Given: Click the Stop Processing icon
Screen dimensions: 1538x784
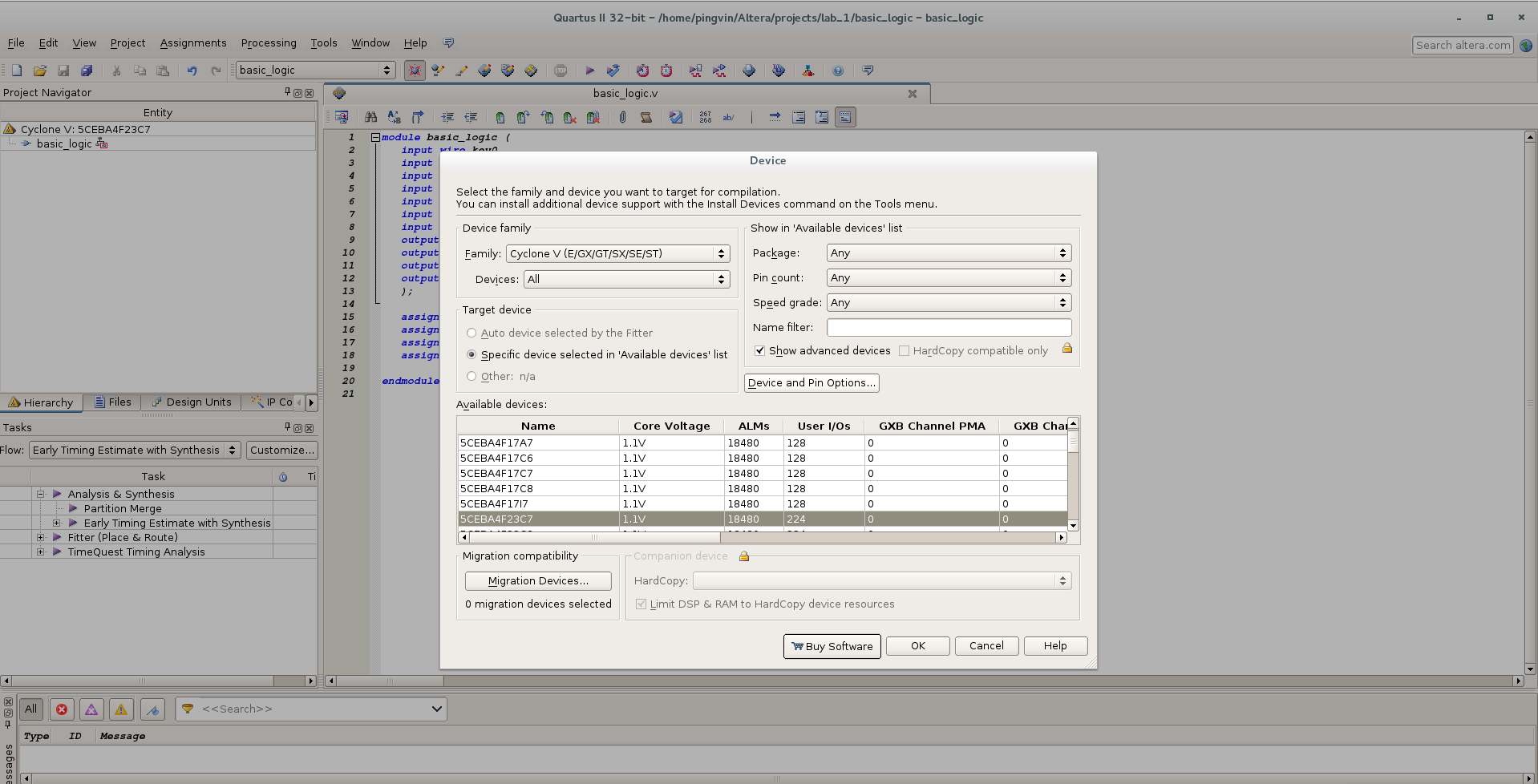Looking at the screenshot, I should coord(561,71).
